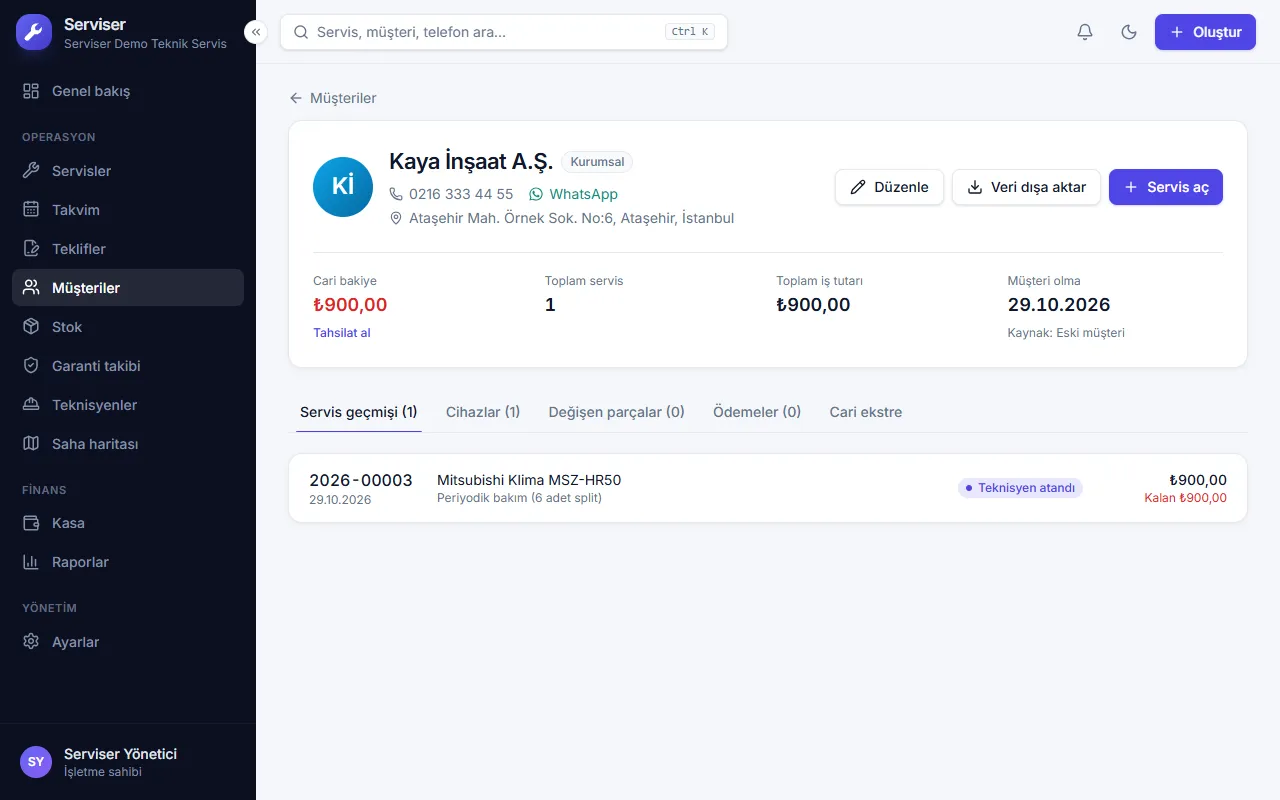
Task: Open service record 2026-00003
Action: pyautogui.click(x=768, y=488)
